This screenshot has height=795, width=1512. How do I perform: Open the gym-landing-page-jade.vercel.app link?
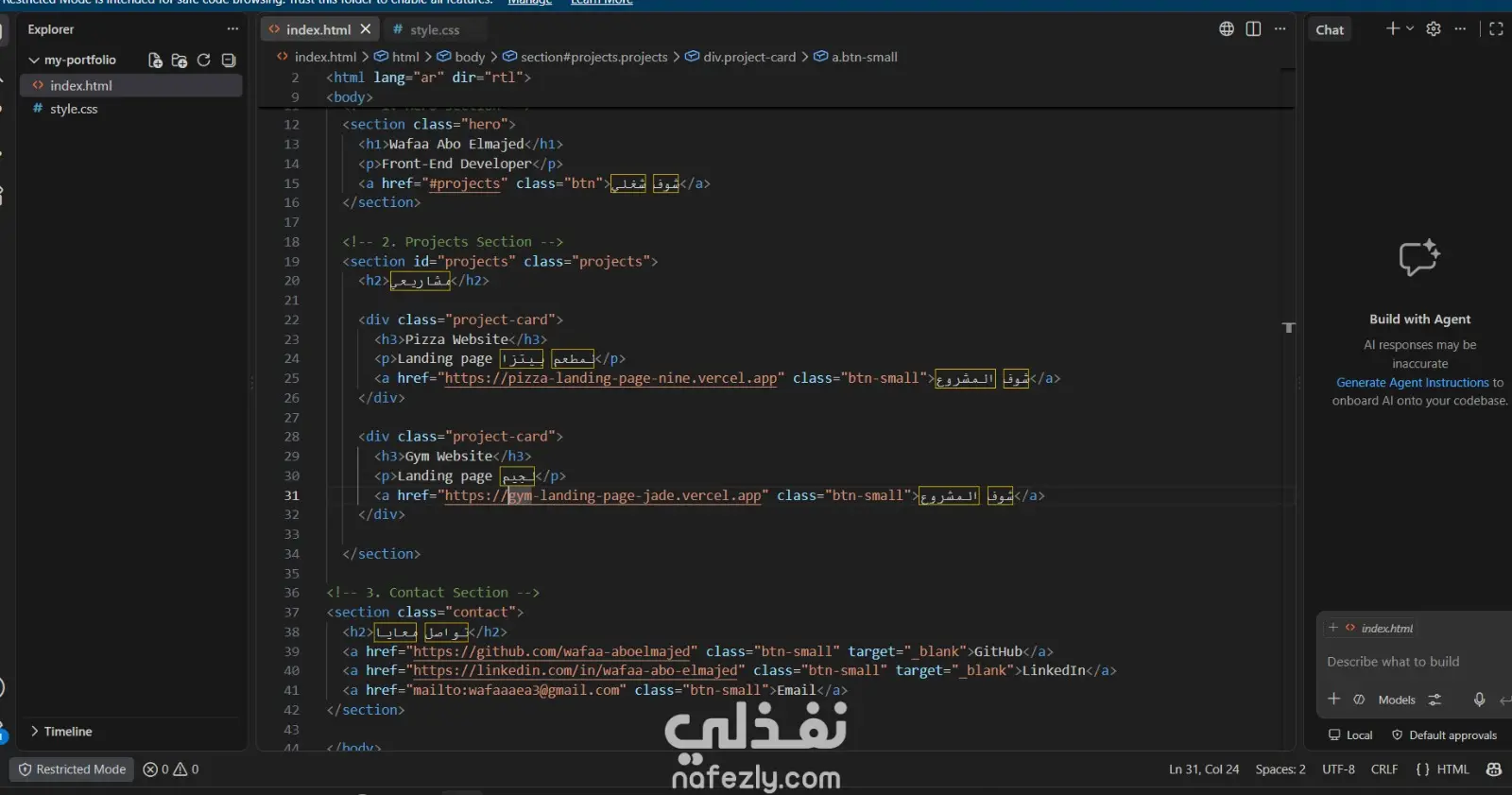603,495
